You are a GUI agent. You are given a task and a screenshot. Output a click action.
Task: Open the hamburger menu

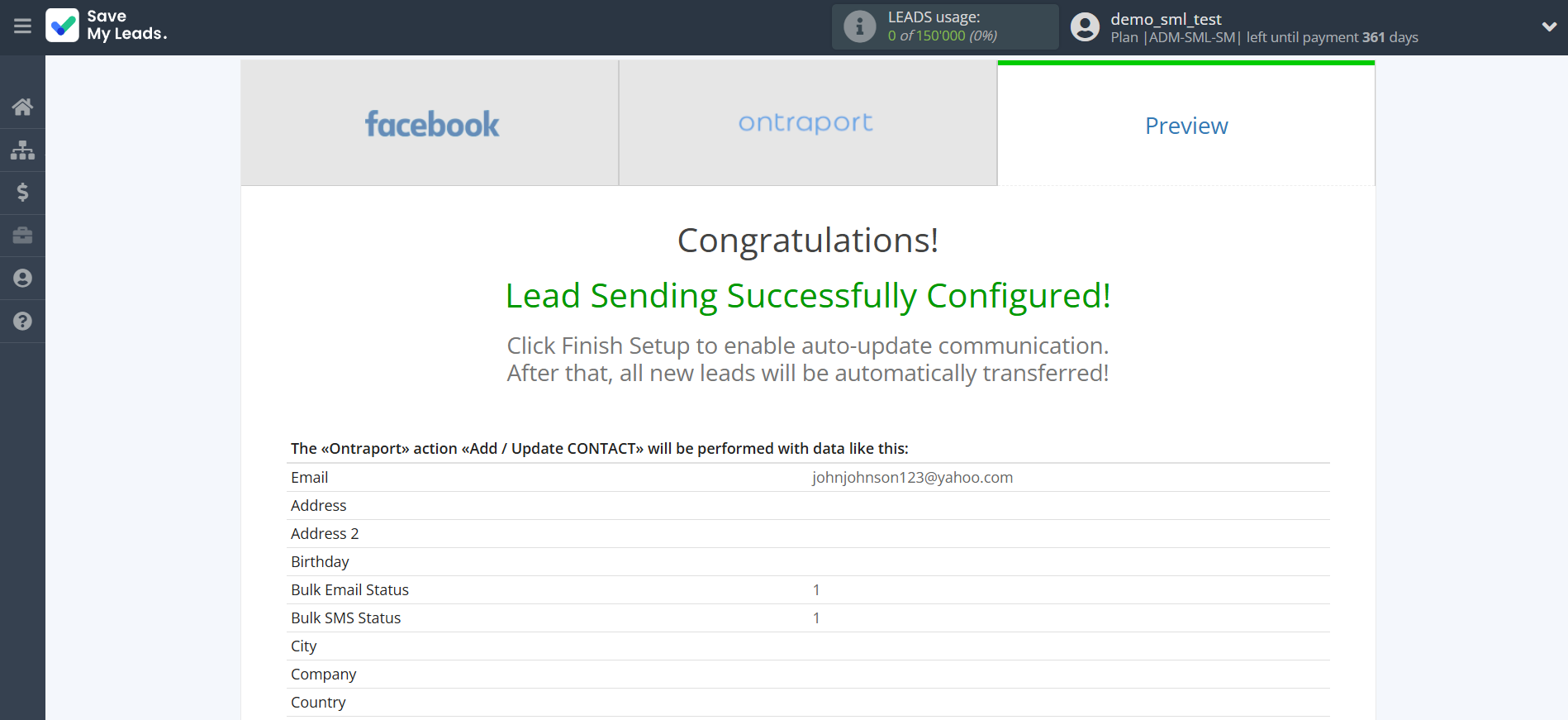(22, 26)
